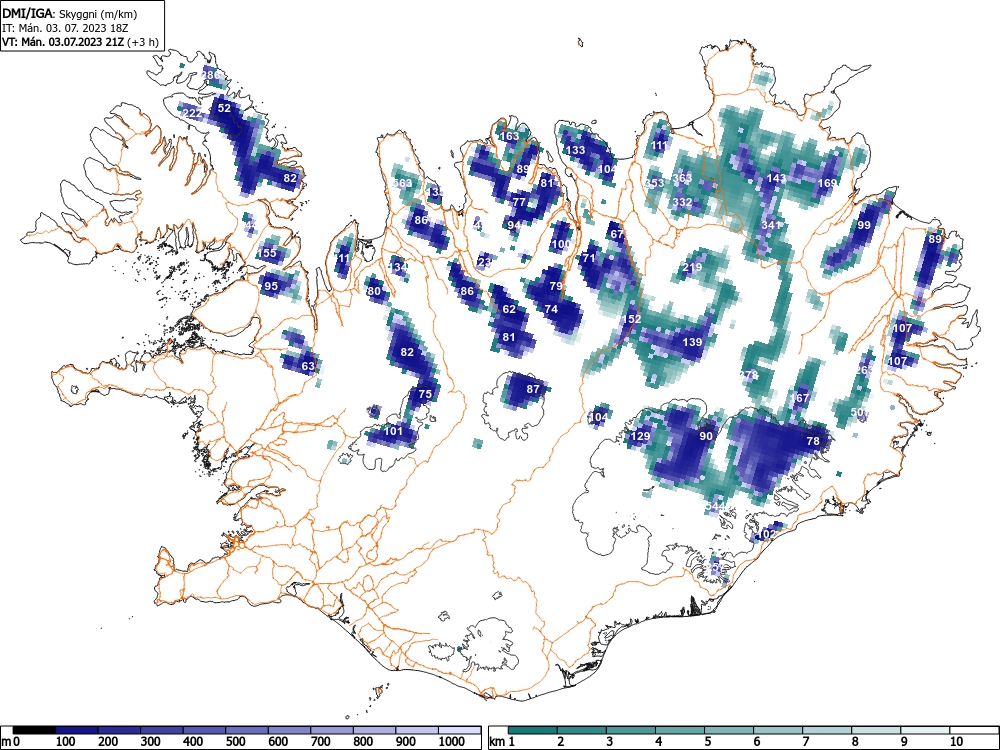This screenshot has width=1000, height=750.
Task: Click visibility value '78' on the map
Action: click(813, 441)
